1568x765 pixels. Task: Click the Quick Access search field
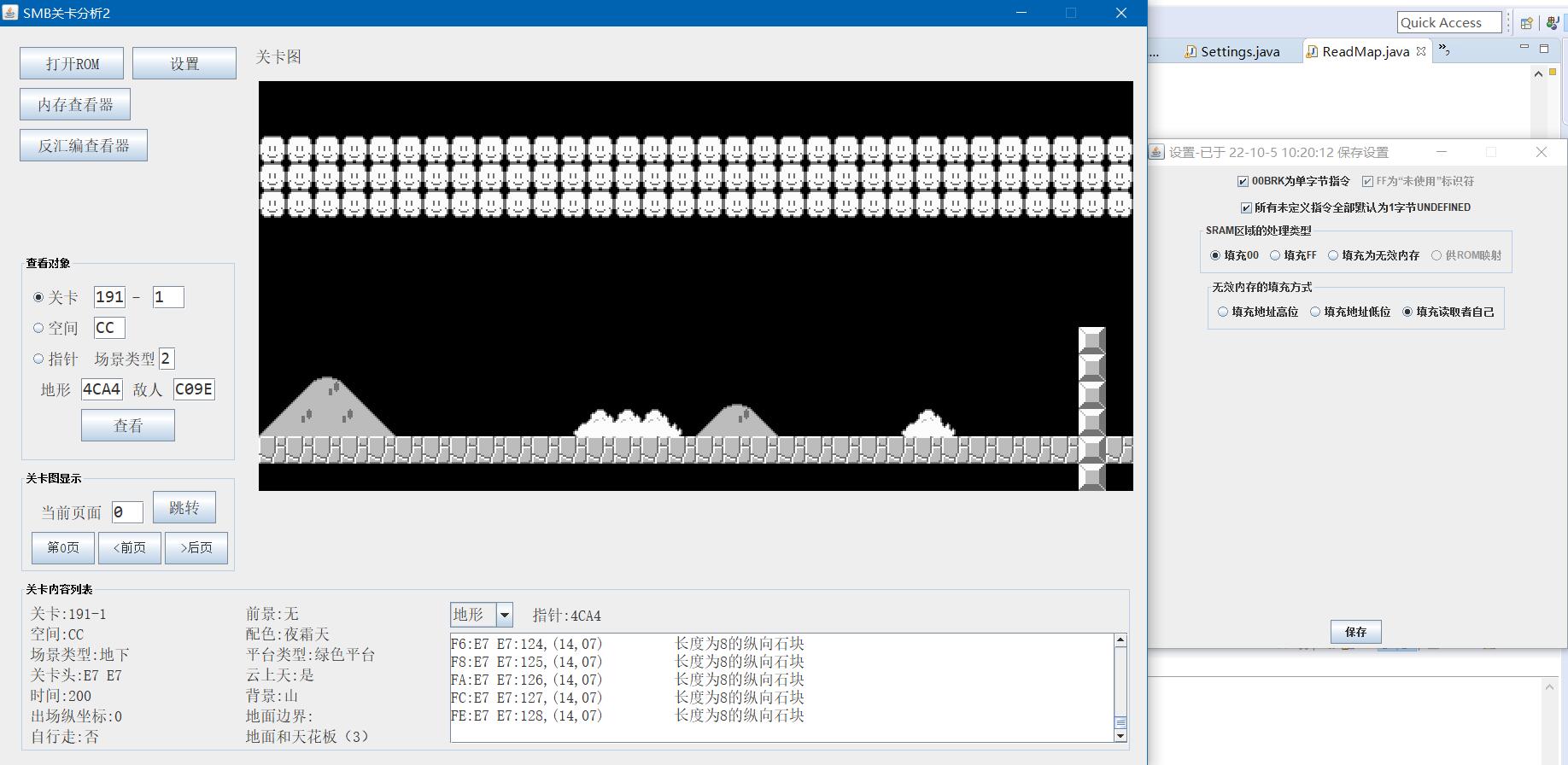point(1448,22)
